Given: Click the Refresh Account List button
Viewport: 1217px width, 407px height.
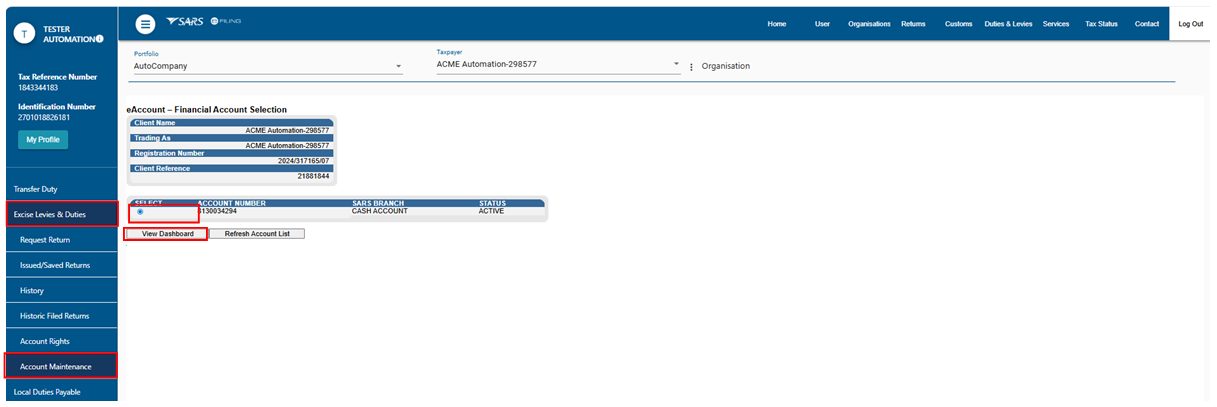Looking at the screenshot, I should (257, 234).
